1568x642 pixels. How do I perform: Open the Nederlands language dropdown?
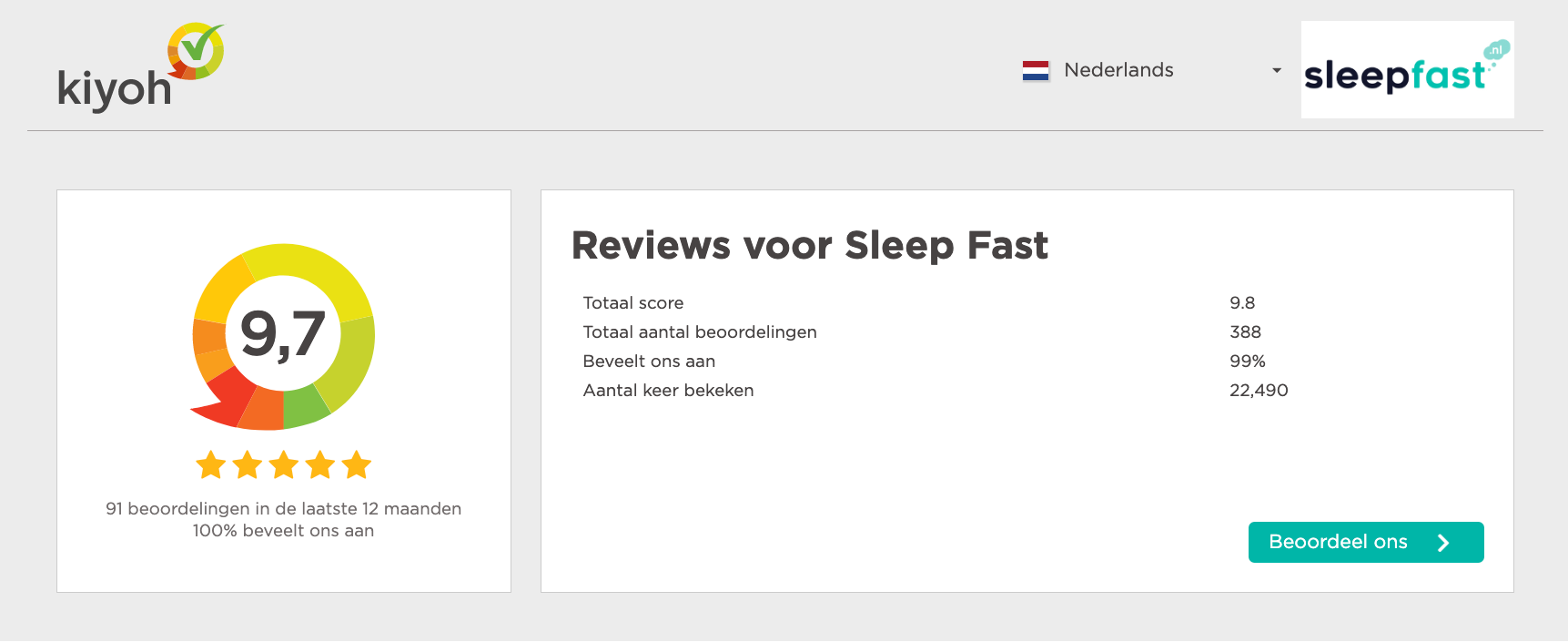1118,70
